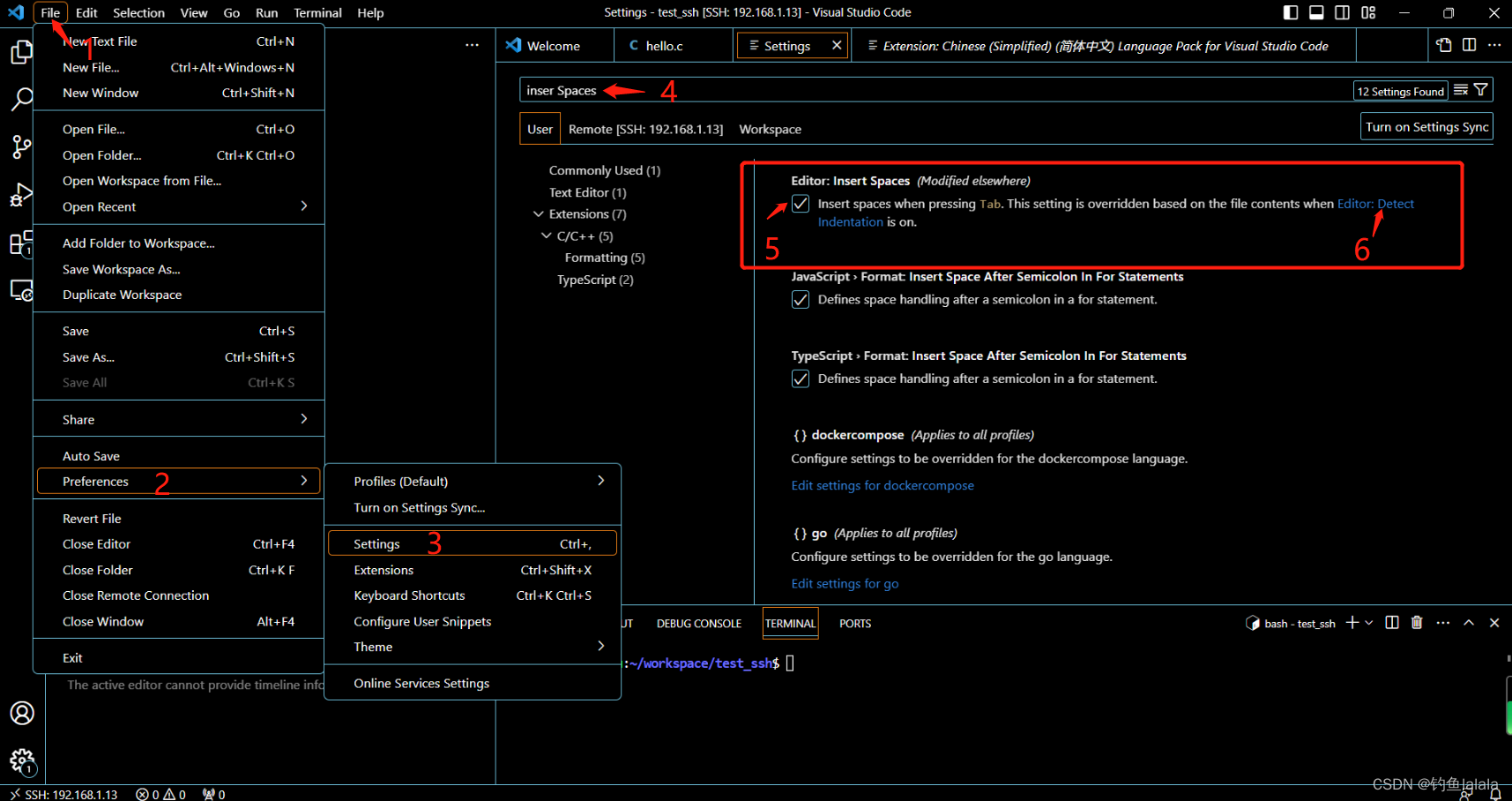Screen dimensions: 1512x801
Task: Open Run and Debug view
Action: click(x=21, y=194)
